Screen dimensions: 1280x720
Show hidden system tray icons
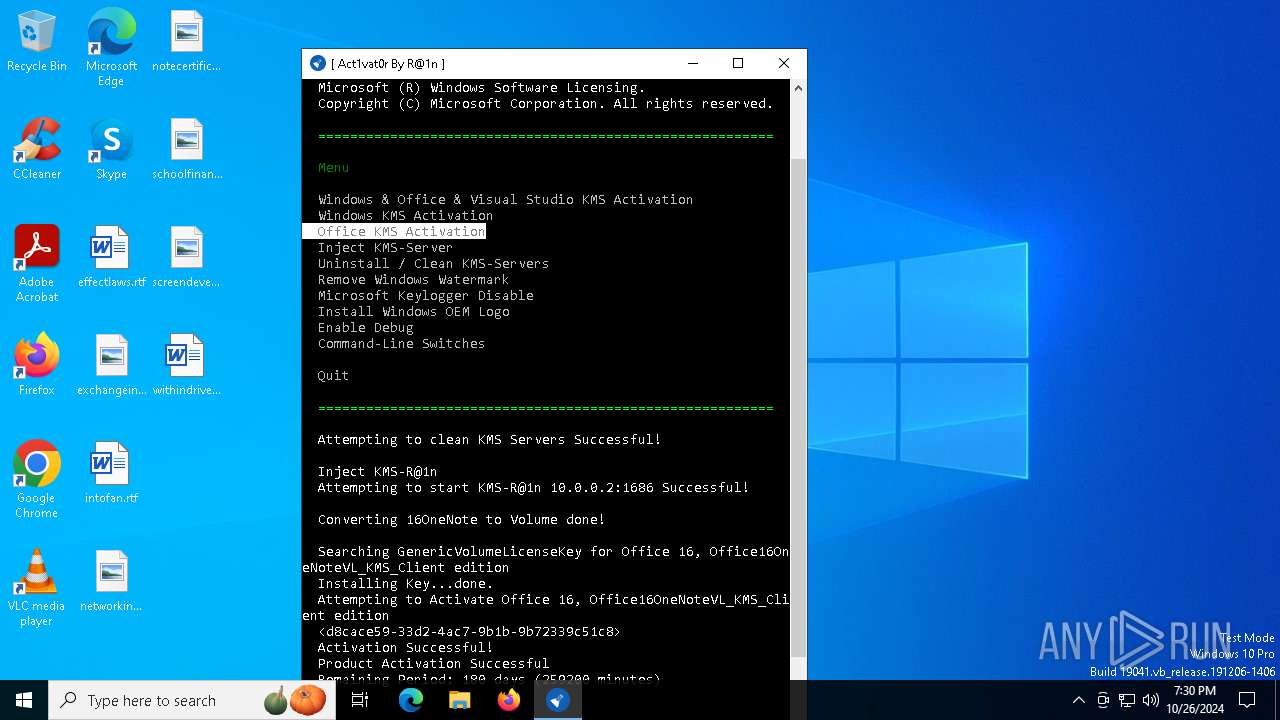(x=1078, y=700)
